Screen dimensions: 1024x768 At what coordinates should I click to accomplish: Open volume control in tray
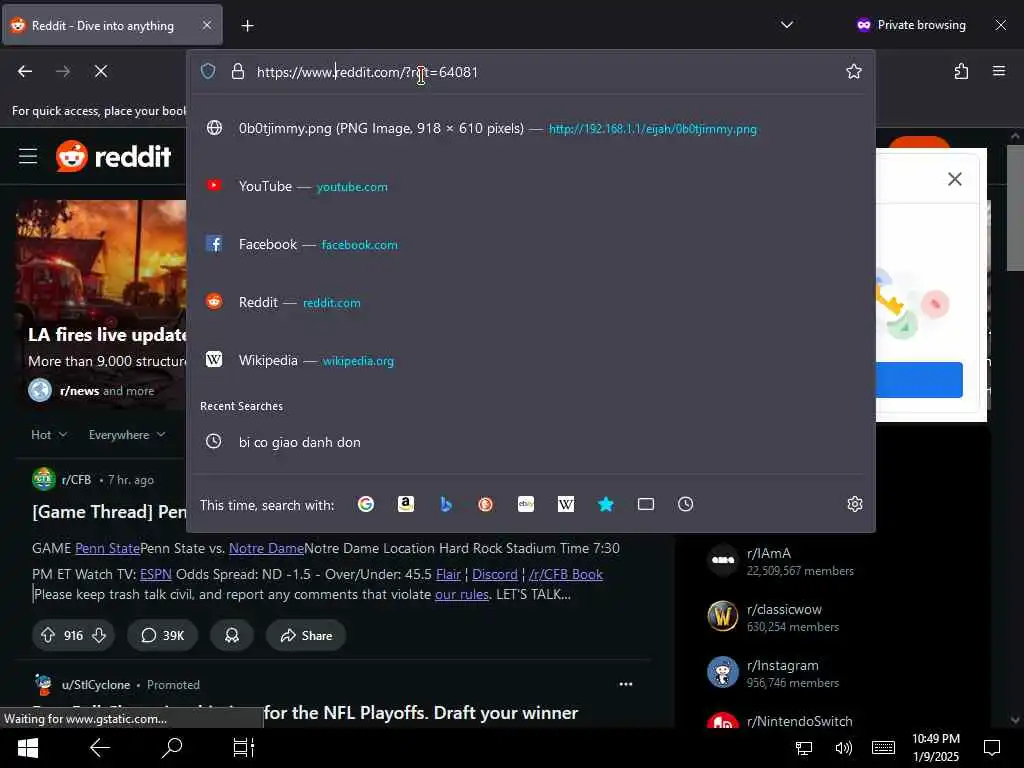843,748
